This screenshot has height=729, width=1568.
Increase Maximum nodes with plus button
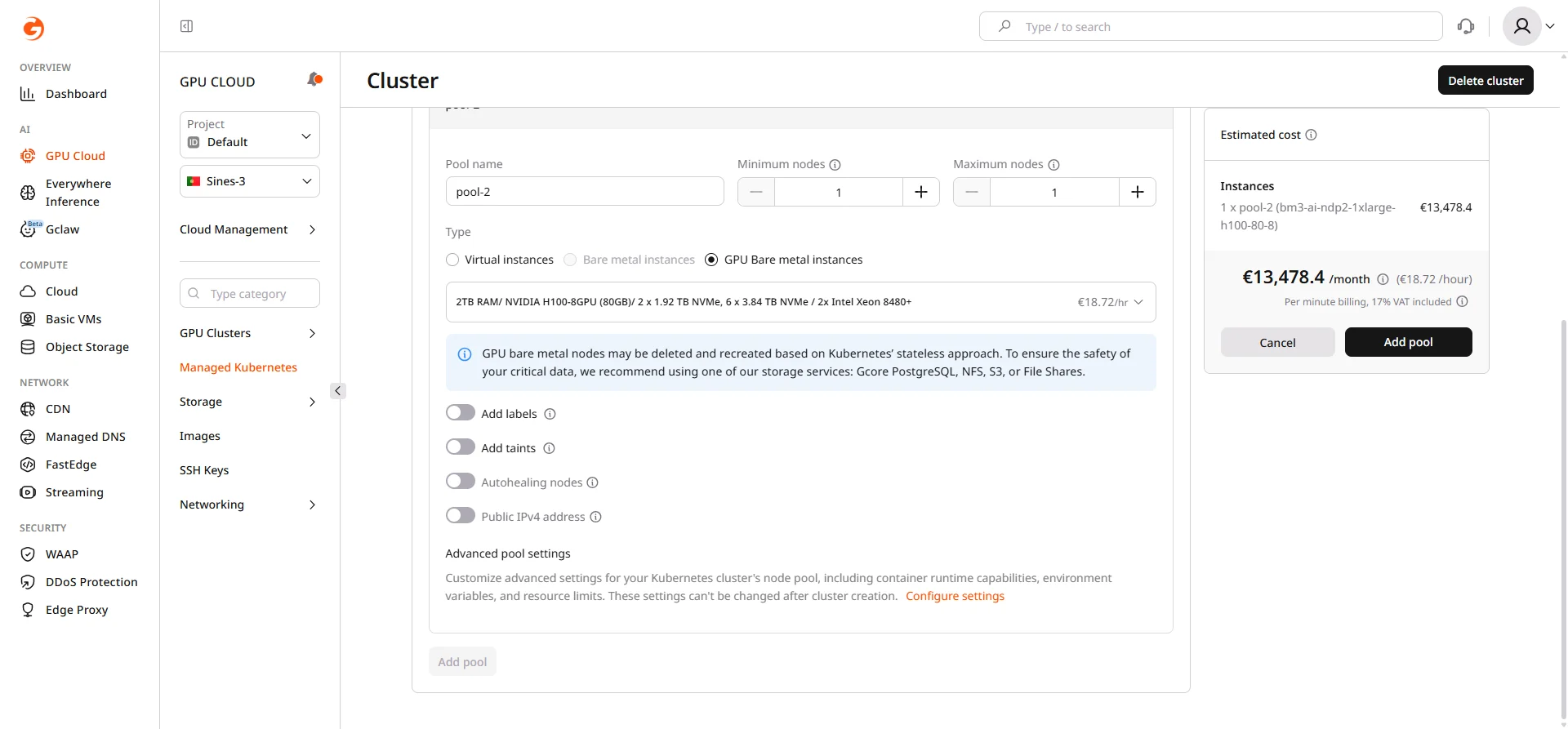[1138, 192]
